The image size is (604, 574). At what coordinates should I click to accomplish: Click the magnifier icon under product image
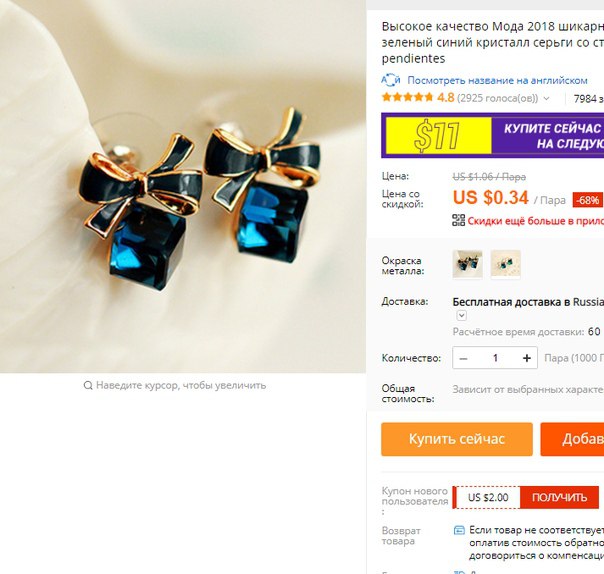click(88, 385)
